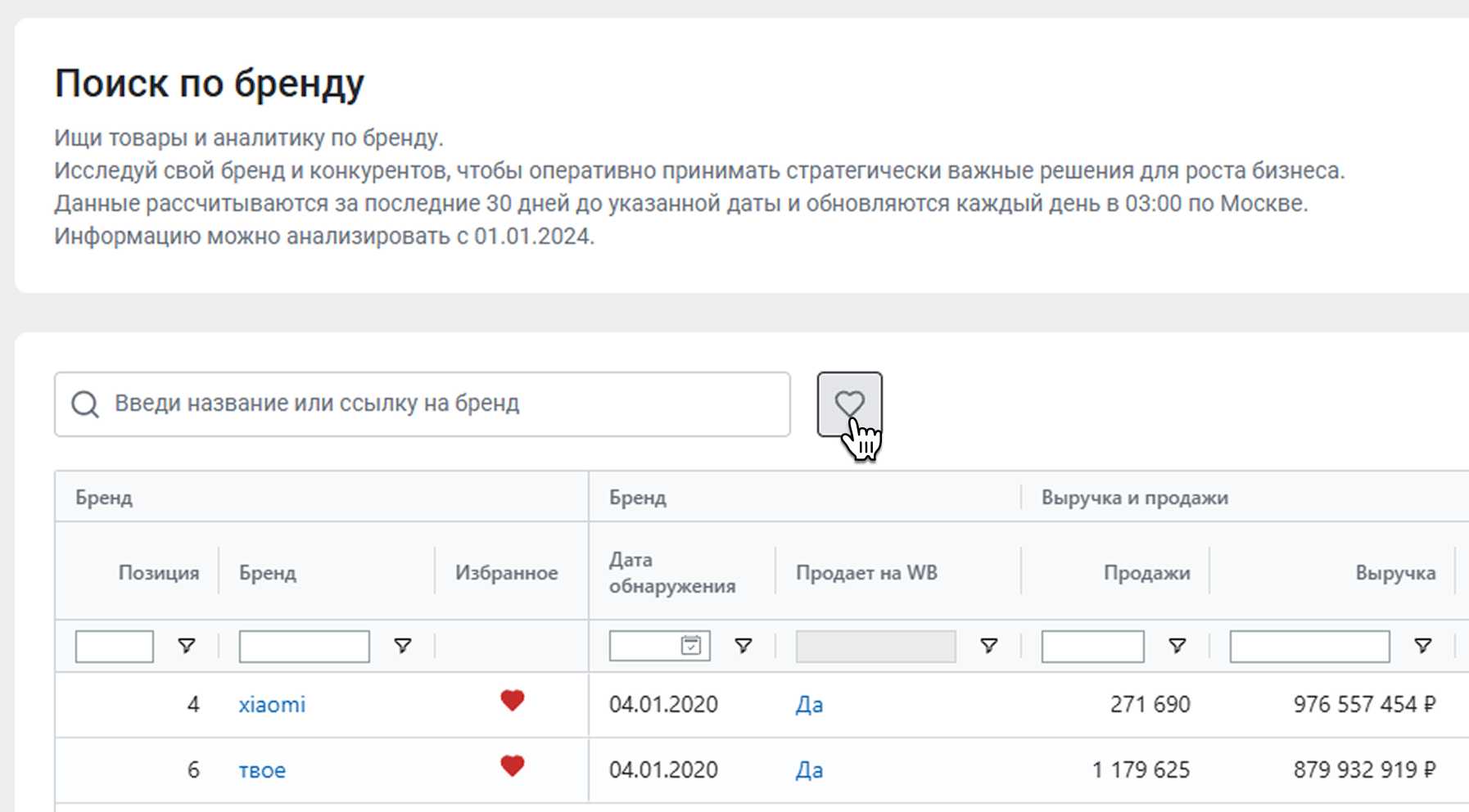Viewport: 1469px width, 812px height.
Task: Click position number 6 cell
Action: click(x=193, y=770)
